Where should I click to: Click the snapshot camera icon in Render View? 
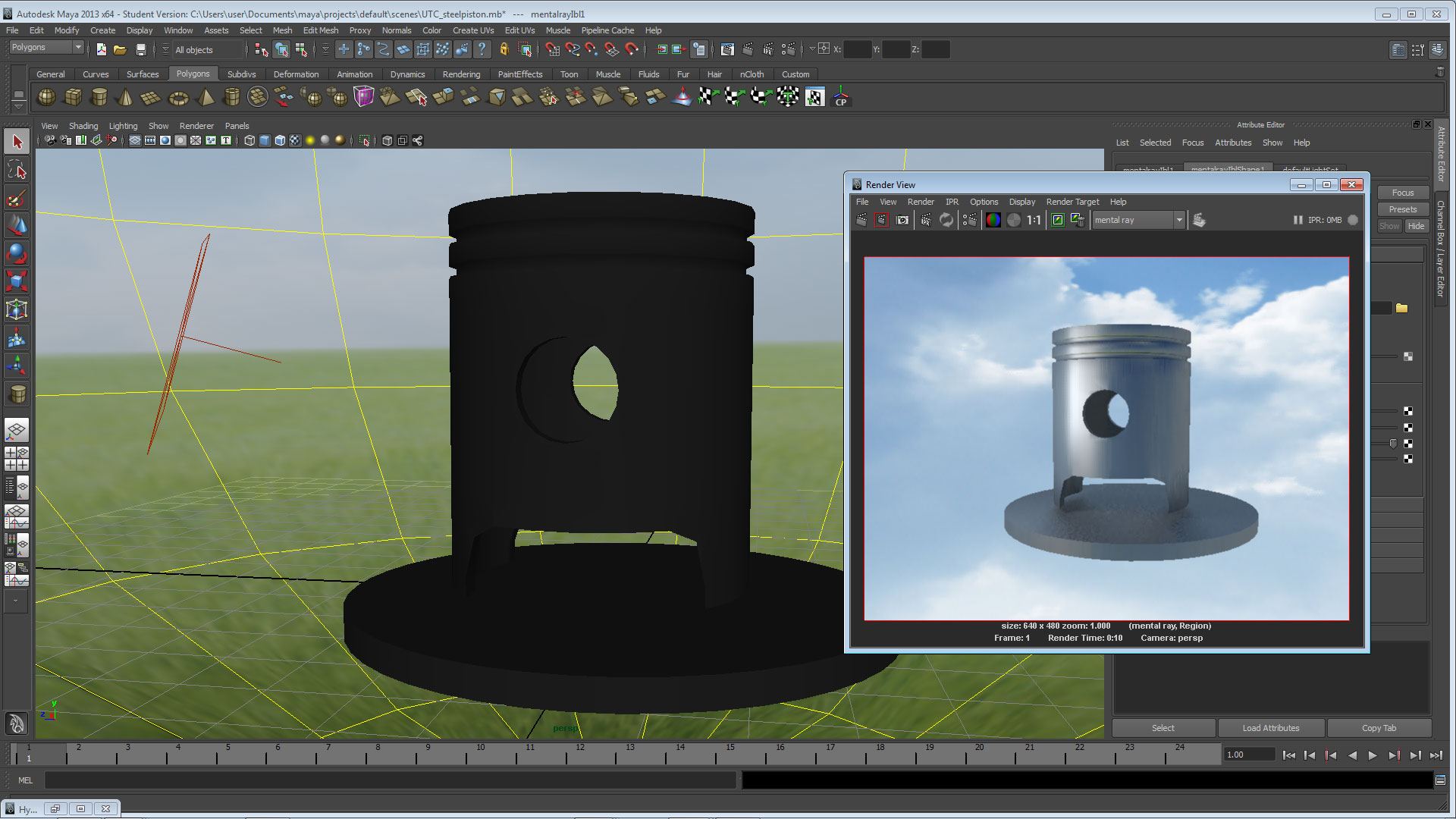[902, 220]
